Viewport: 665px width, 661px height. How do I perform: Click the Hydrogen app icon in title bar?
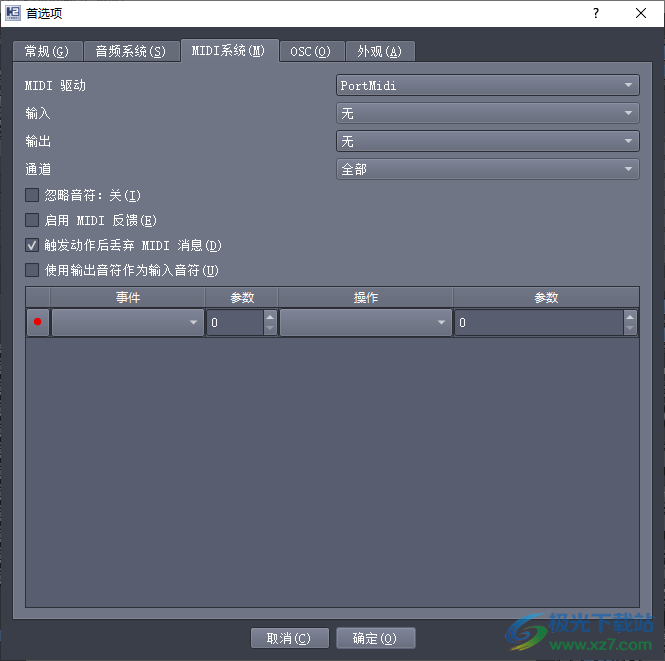[x=13, y=13]
